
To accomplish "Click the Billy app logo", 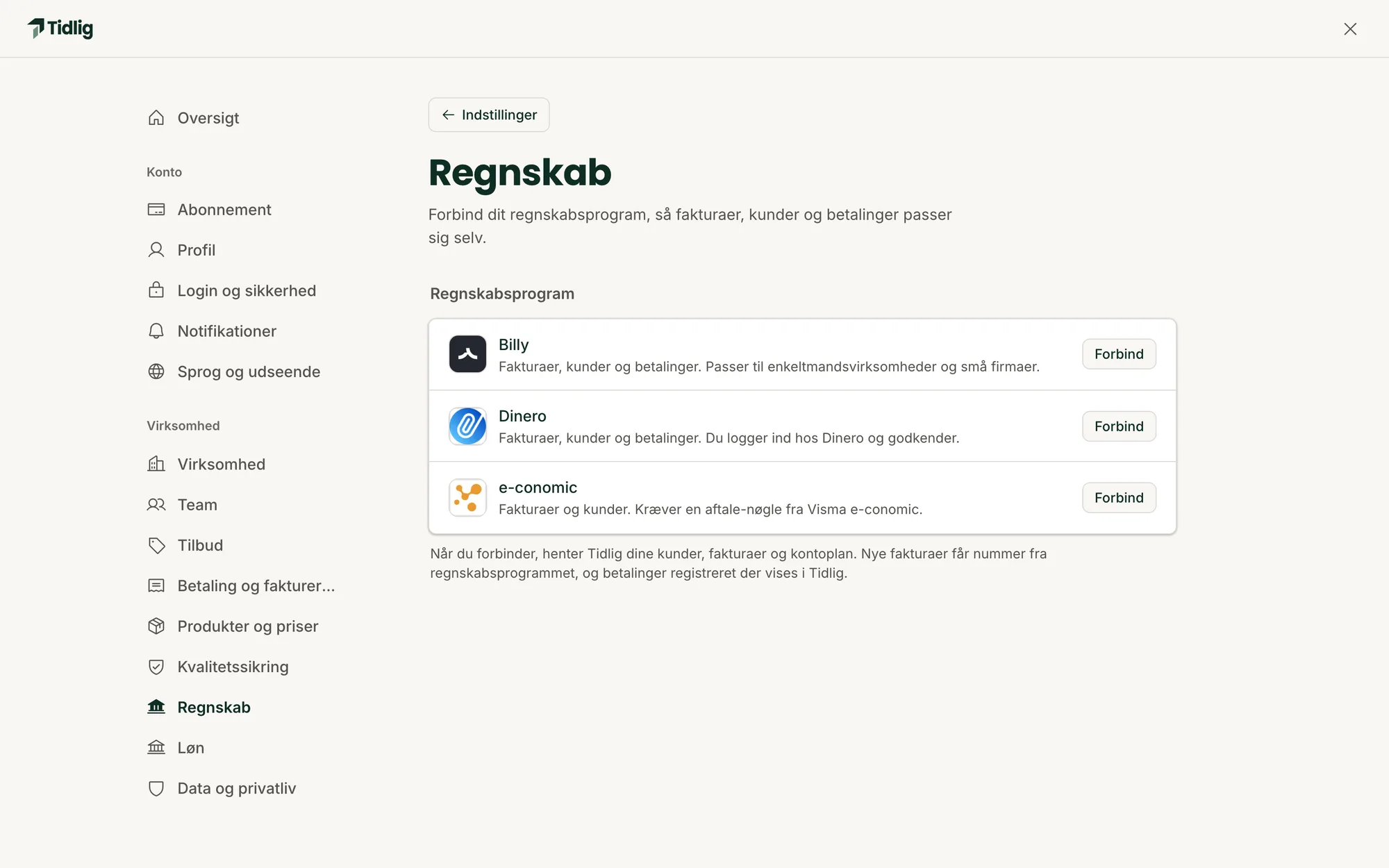I will (467, 354).
